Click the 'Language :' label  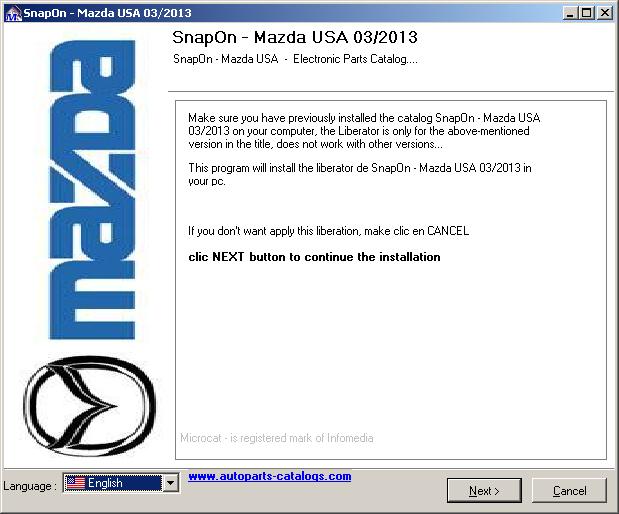point(30,486)
